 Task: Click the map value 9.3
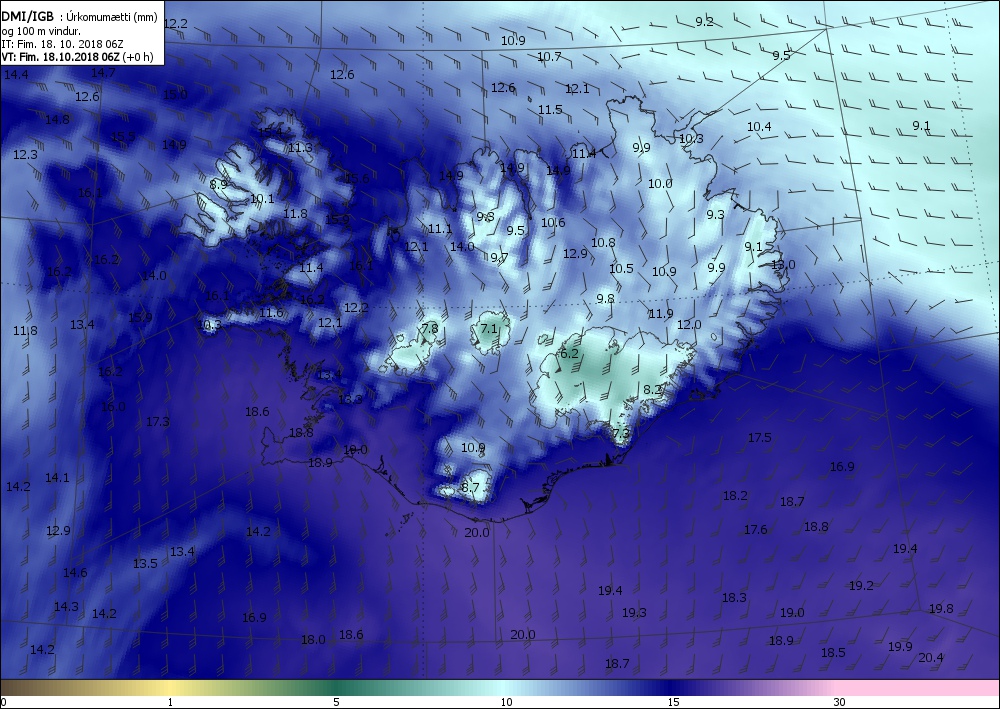tap(716, 215)
